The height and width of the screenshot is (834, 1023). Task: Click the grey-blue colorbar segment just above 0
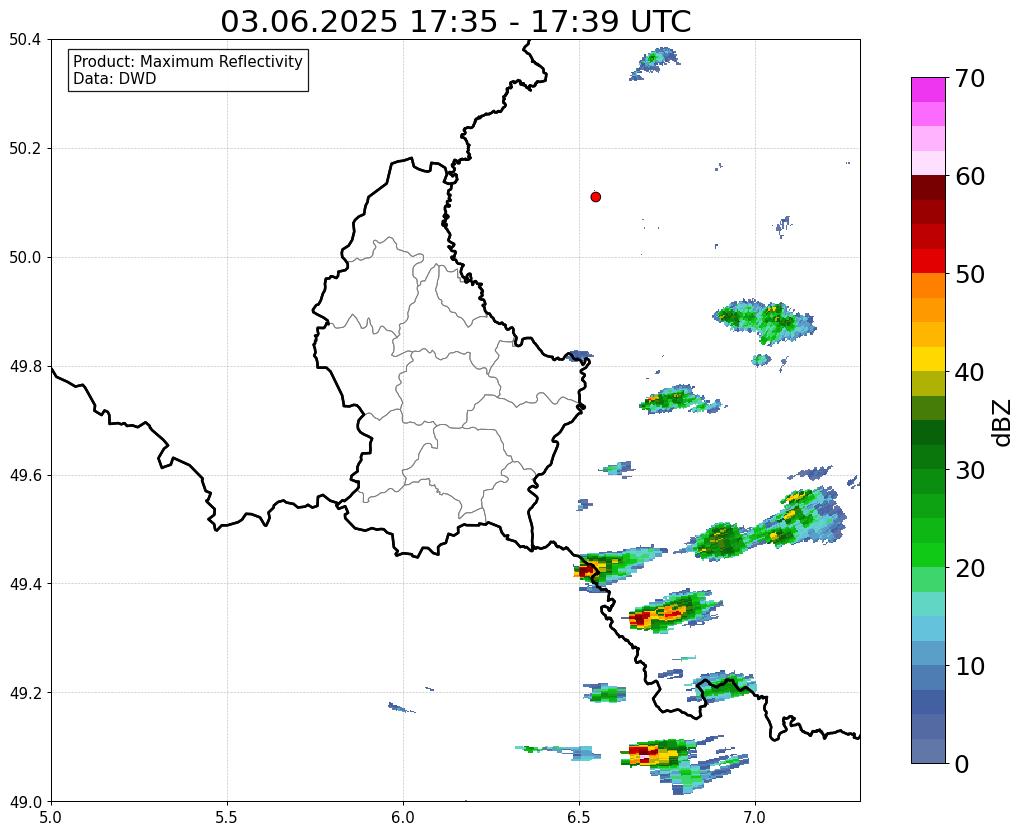(x=928, y=751)
